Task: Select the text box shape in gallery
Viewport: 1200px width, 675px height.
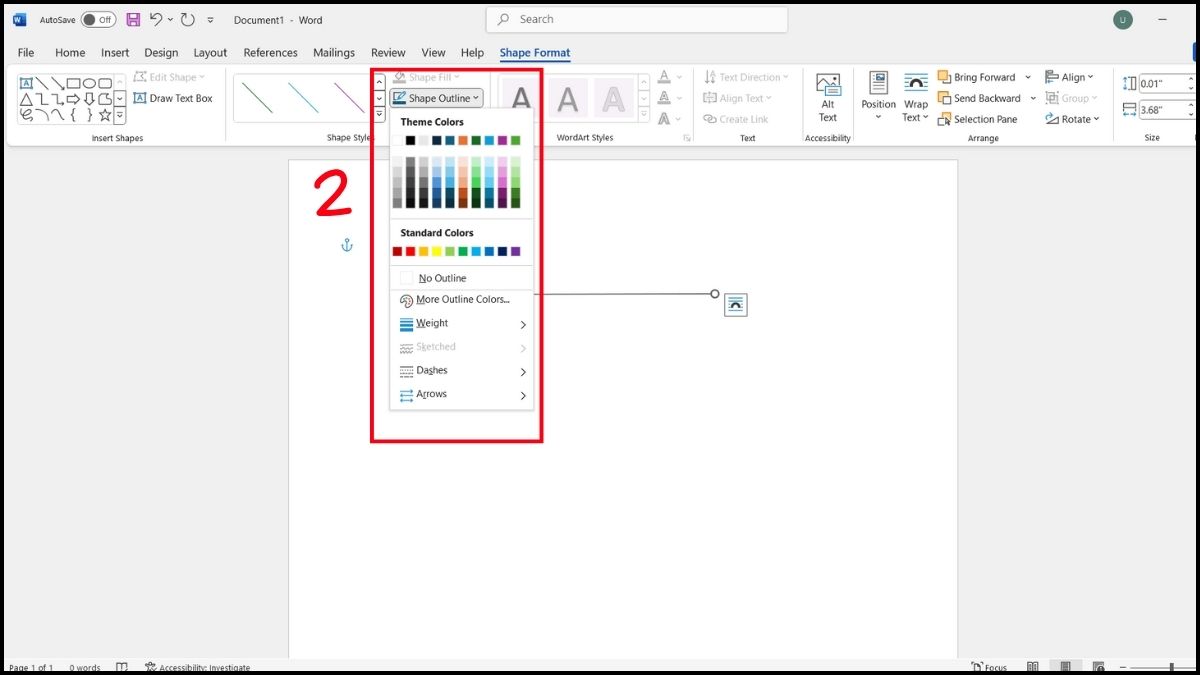Action: (26, 83)
